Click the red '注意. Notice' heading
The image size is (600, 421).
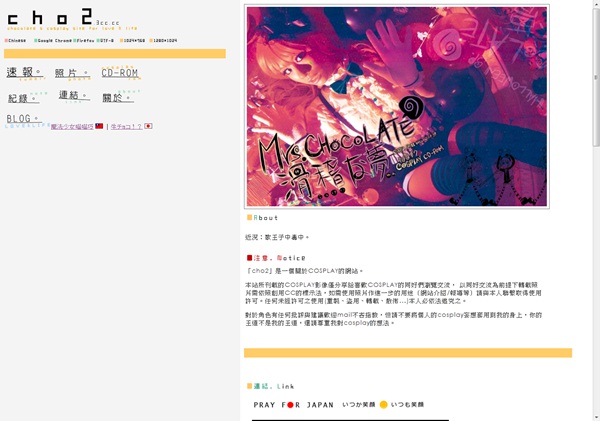pos(276,258)
